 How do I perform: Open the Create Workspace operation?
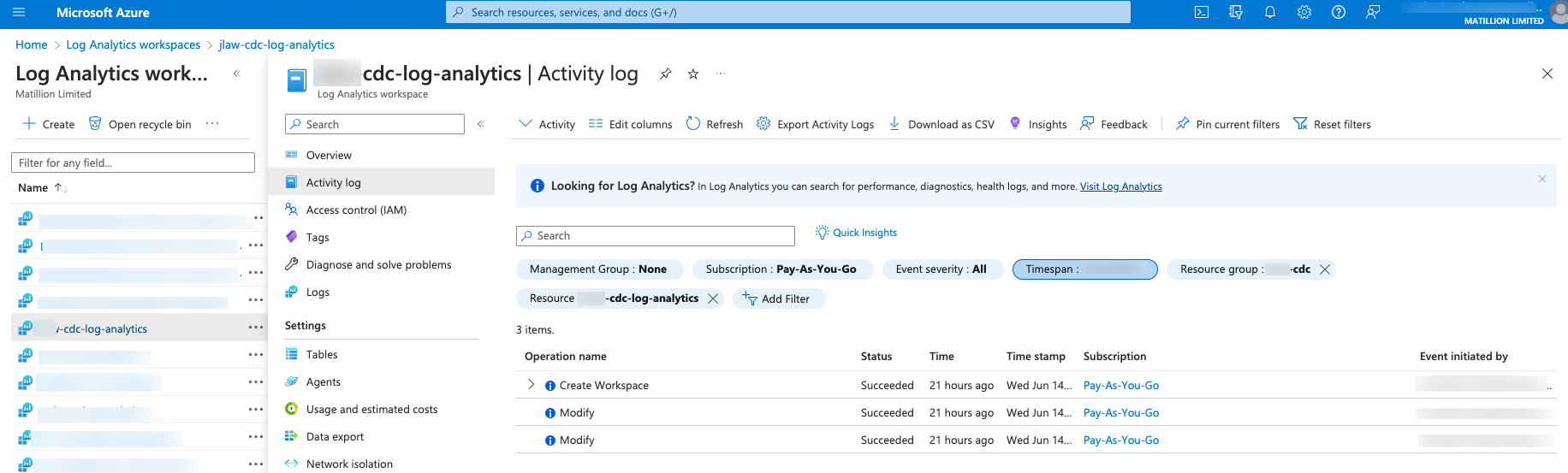click(604, 386)
